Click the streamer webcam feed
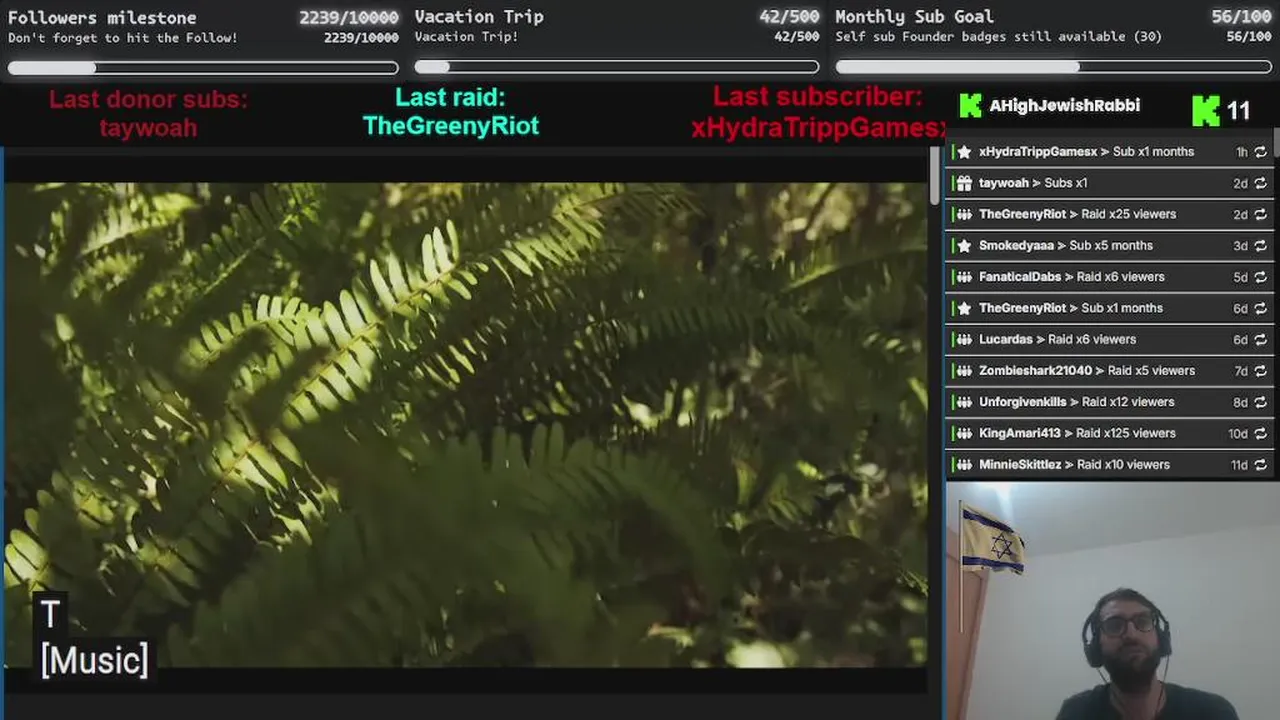The height and width of the screenshot is (720, 1280). pyautogui.click(x=1112, y=601)
